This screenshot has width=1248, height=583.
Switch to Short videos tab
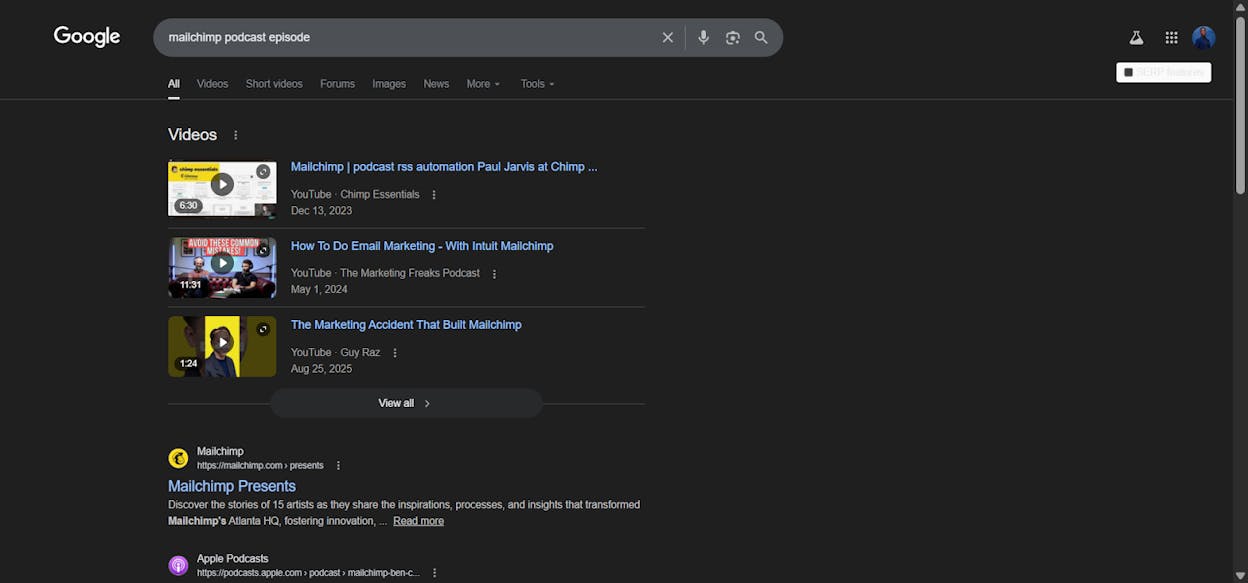[274, 84]
